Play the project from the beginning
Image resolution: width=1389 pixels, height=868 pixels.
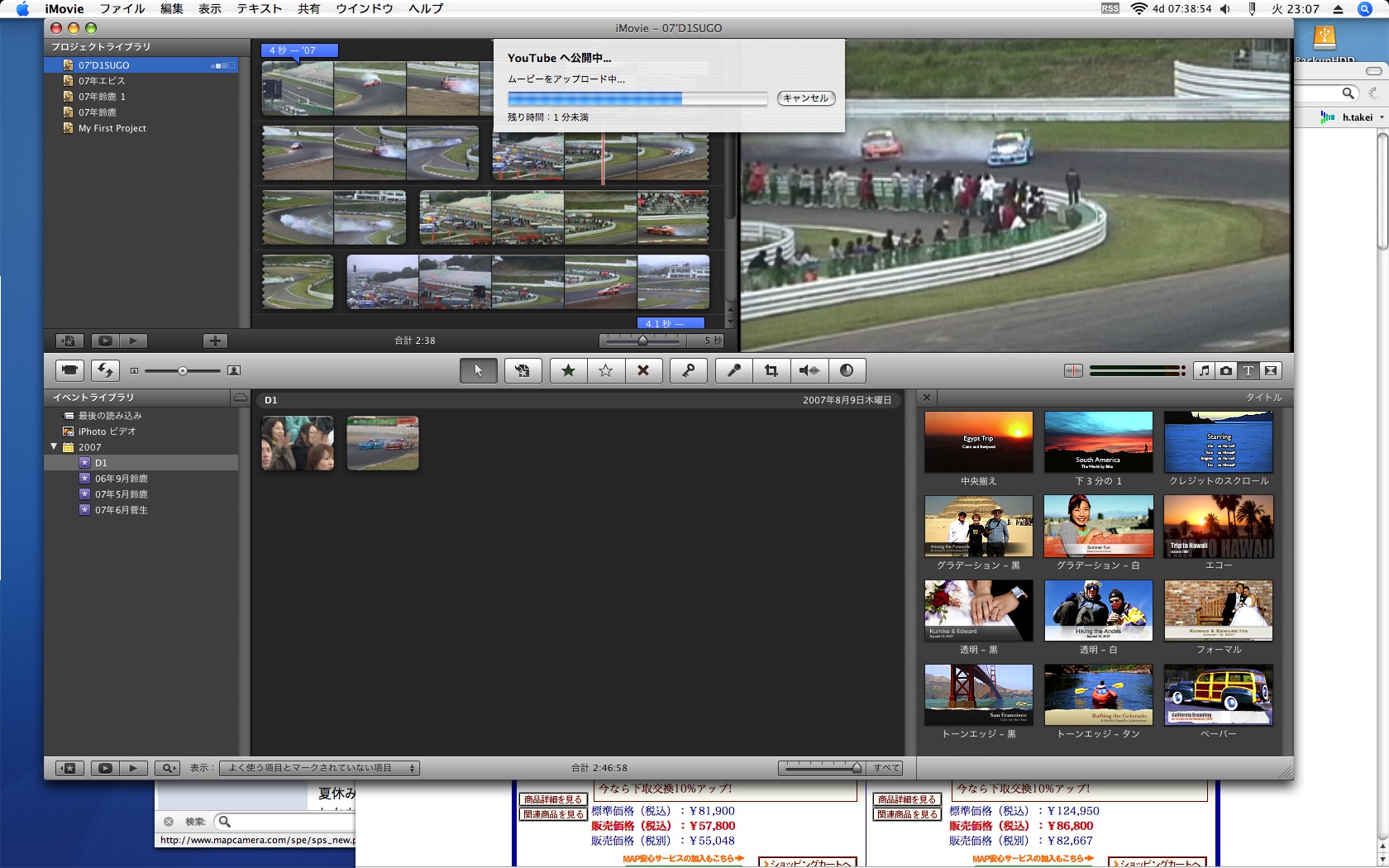[133, 341]
